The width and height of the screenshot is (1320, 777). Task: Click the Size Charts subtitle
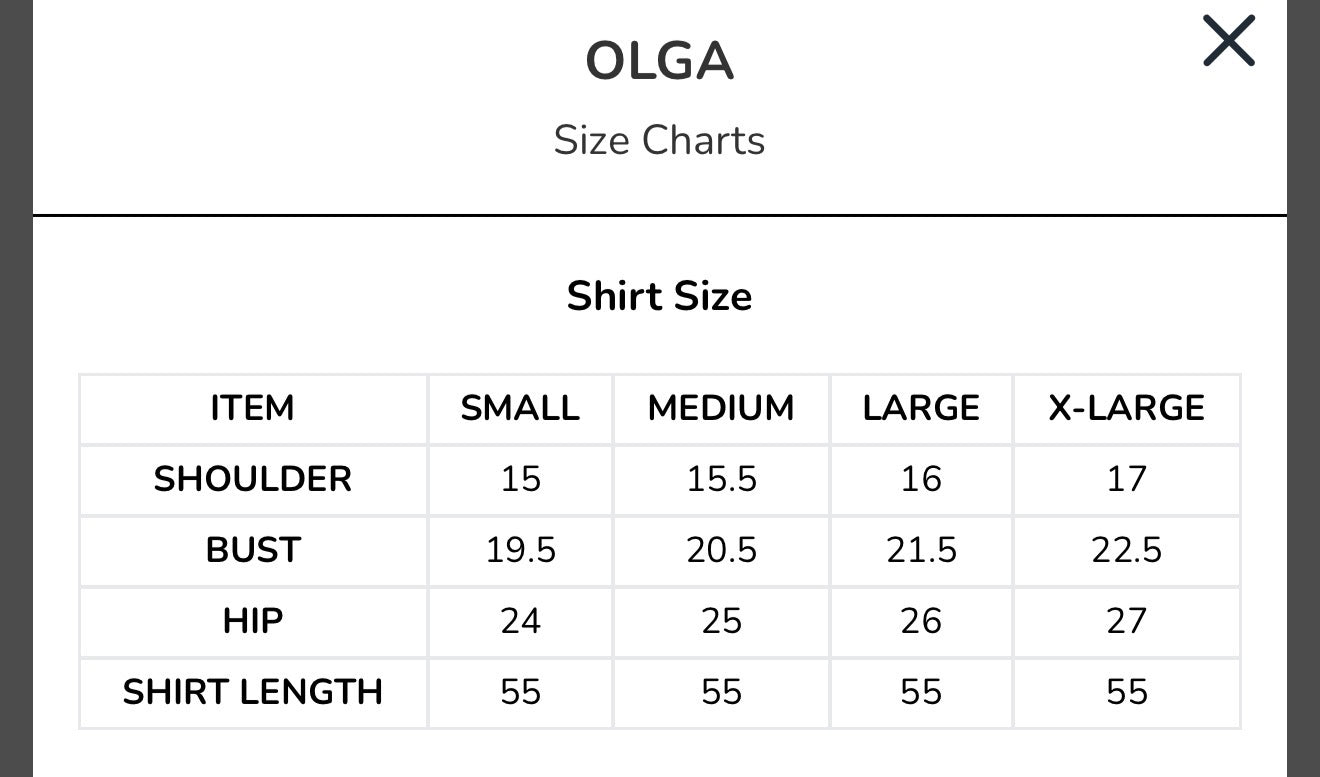660,140
